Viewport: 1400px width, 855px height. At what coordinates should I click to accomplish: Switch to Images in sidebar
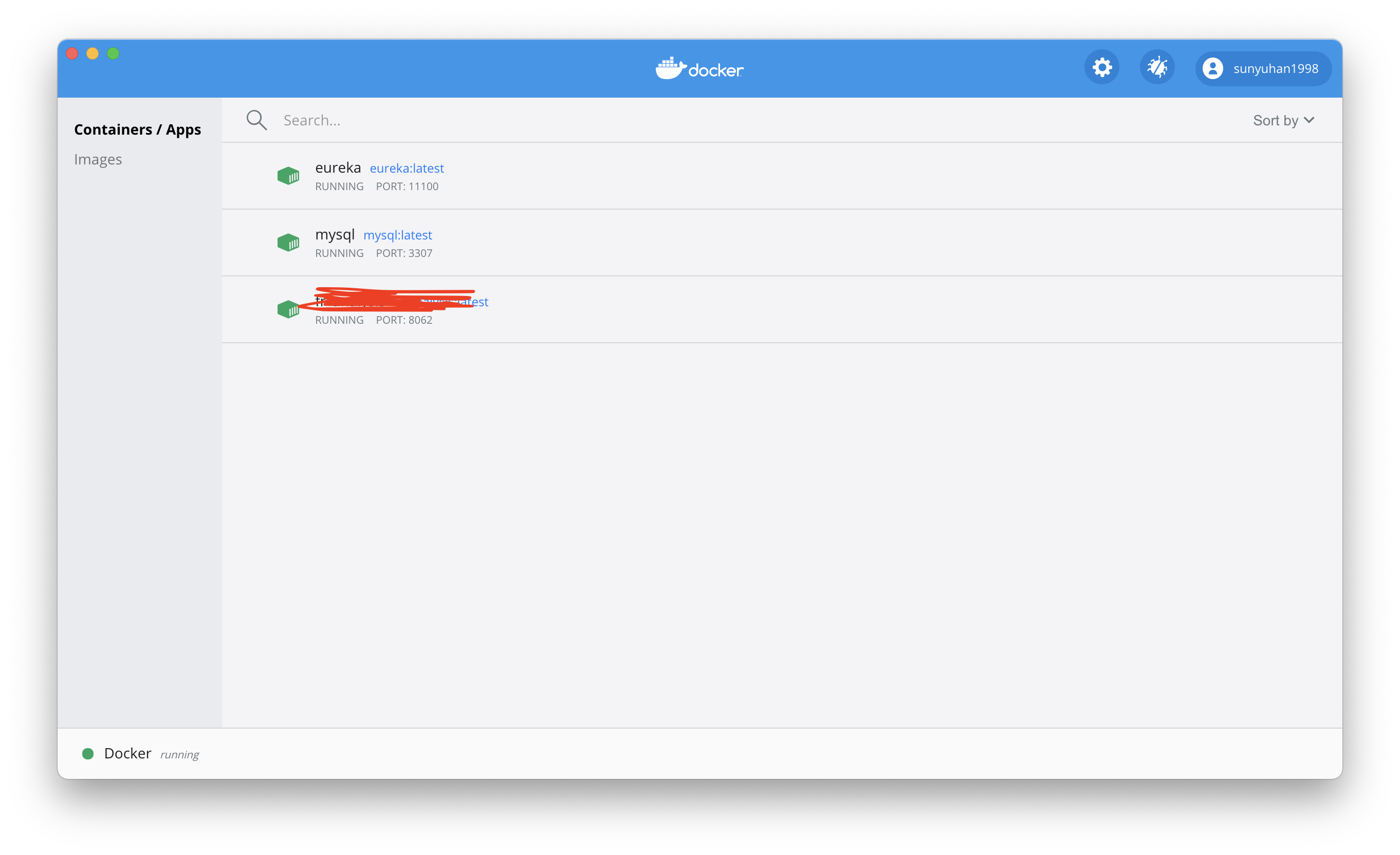coord(98,160)
